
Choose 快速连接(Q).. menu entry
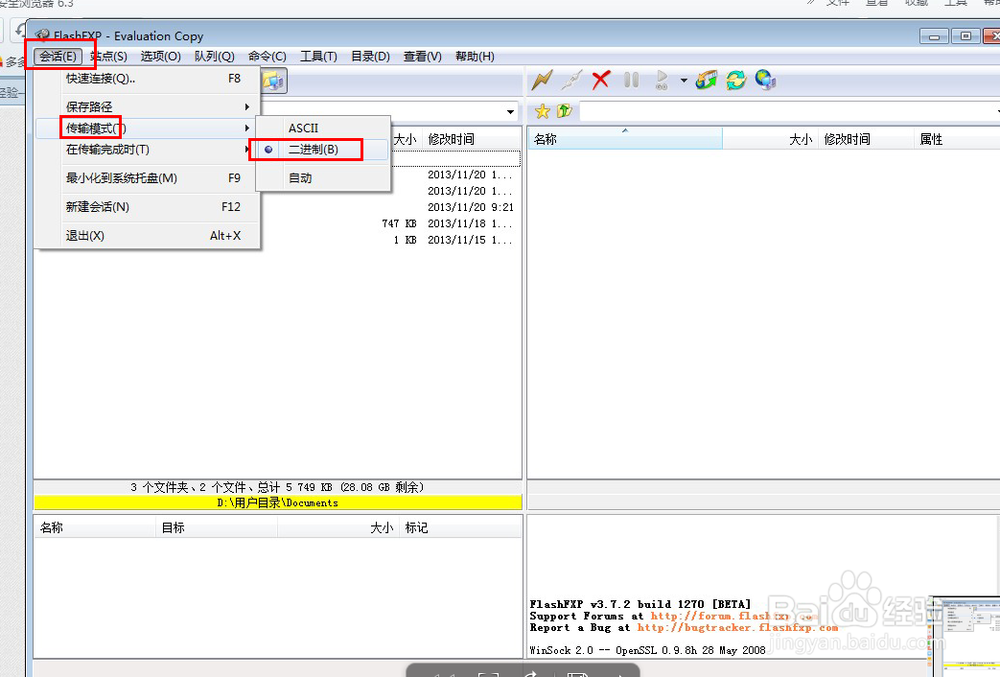[147, 78]
